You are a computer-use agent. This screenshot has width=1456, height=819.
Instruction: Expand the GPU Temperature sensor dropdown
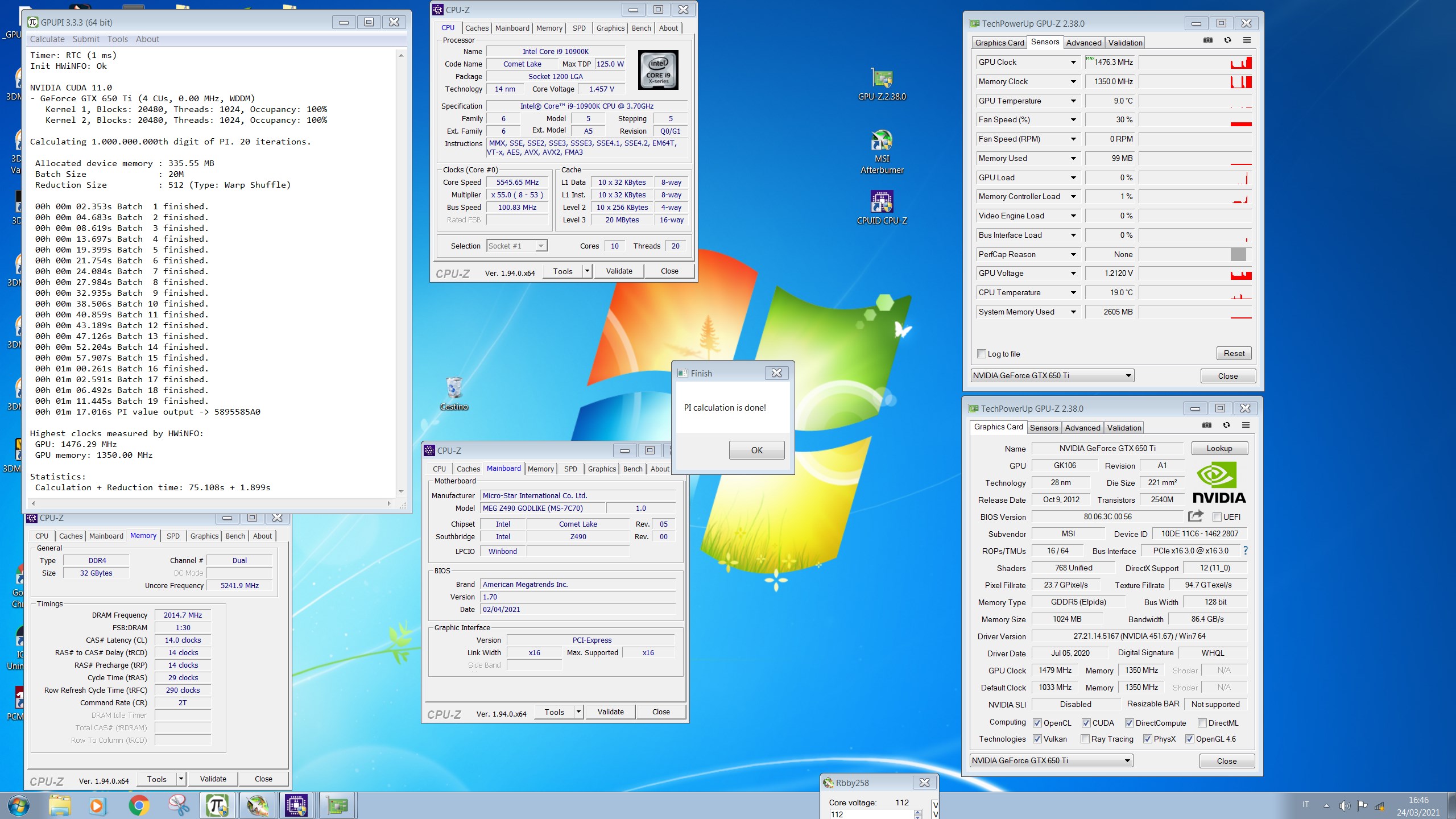tap(1073, 101)
